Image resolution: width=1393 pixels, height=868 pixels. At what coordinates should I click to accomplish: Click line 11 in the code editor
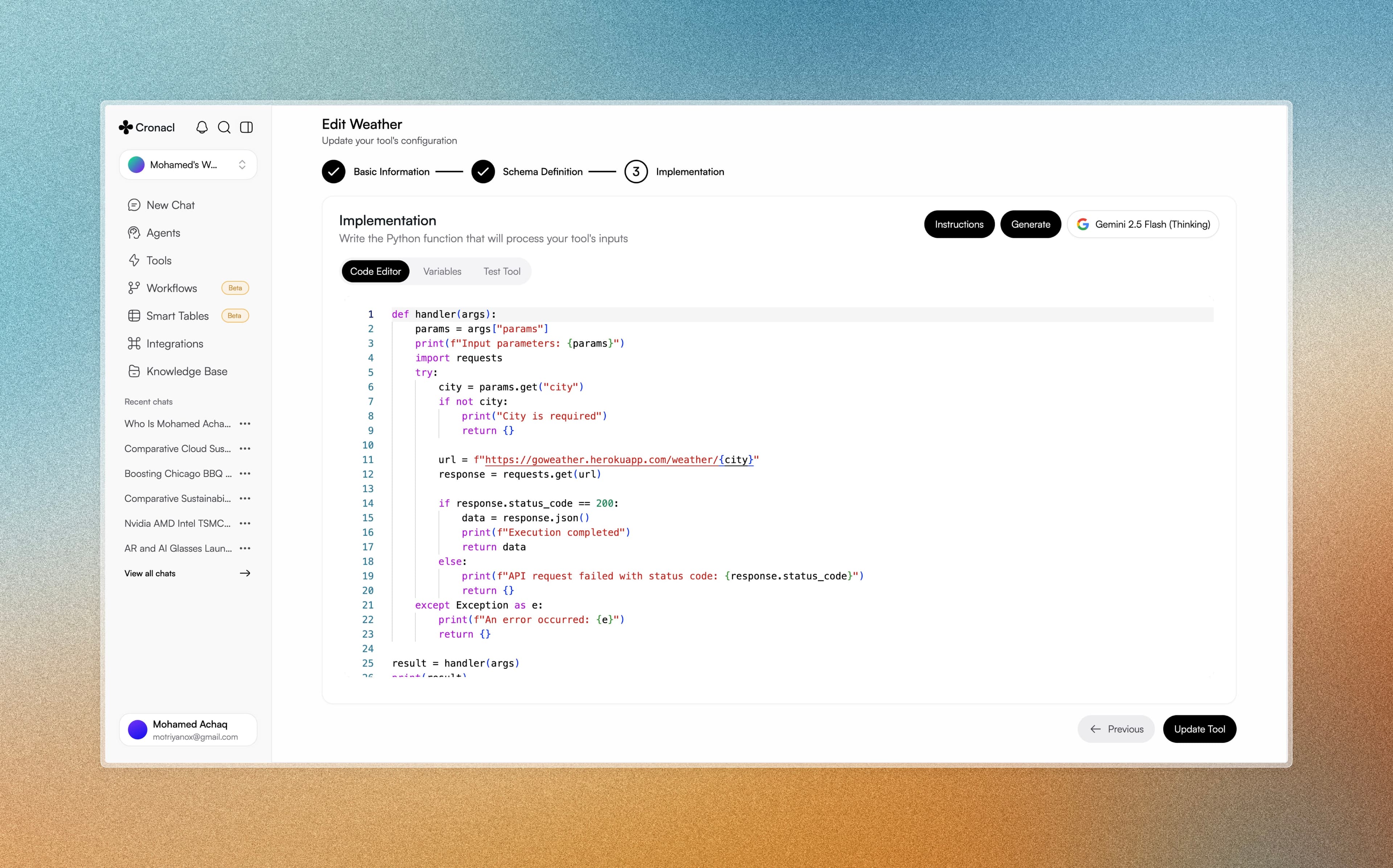pyautogui.click(x=597, y=460)
